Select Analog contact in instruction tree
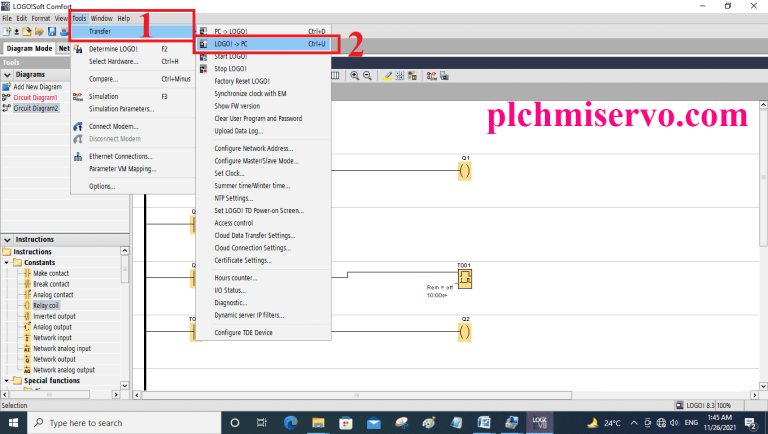This screenshot has width=768, height=434. (53, 295)
